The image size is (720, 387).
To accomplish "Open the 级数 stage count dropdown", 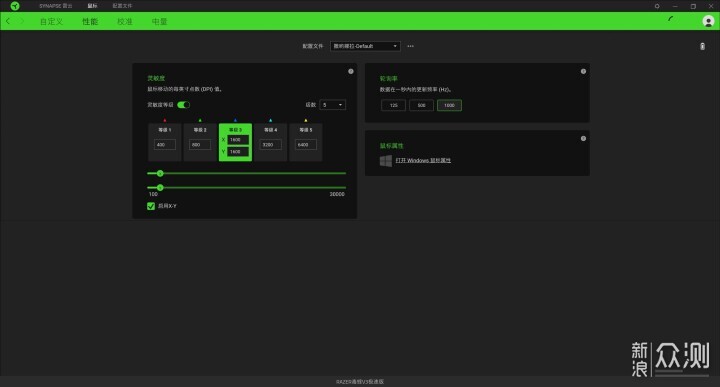I will [332, 105].
